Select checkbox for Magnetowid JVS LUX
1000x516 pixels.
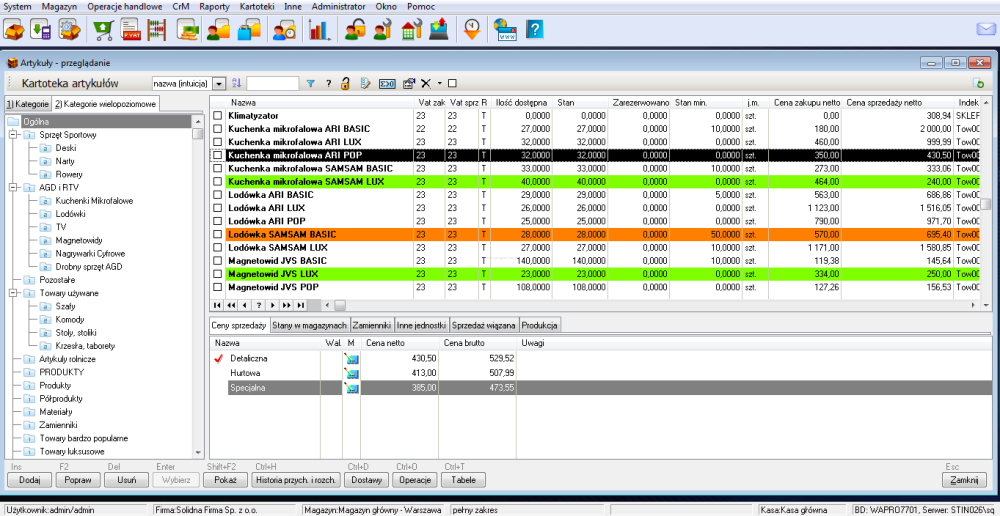[218, 273]
